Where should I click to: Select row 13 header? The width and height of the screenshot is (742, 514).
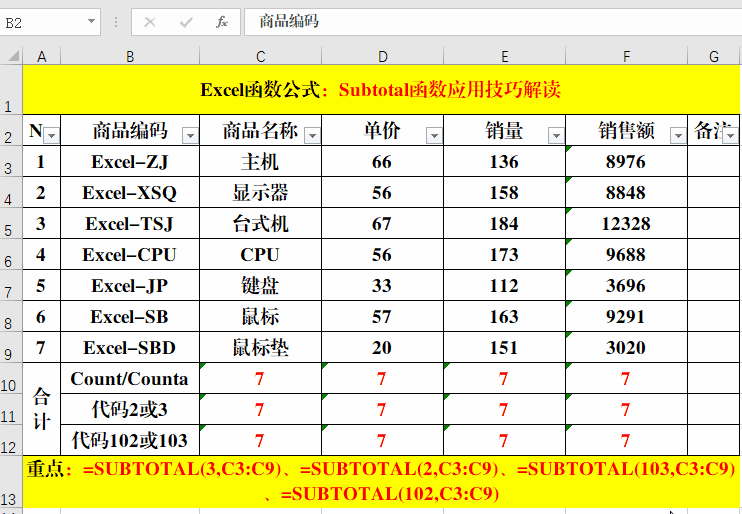tap(11, 482)
